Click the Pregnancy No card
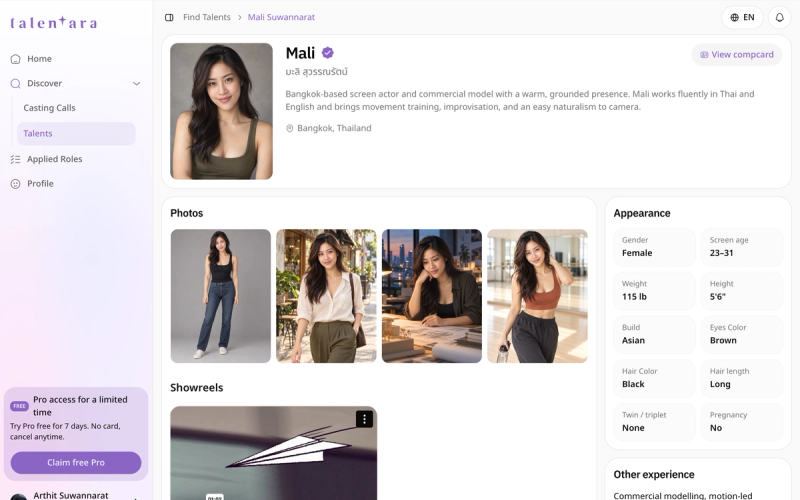Viewport: 800px width, 500px height. (742, 422)
